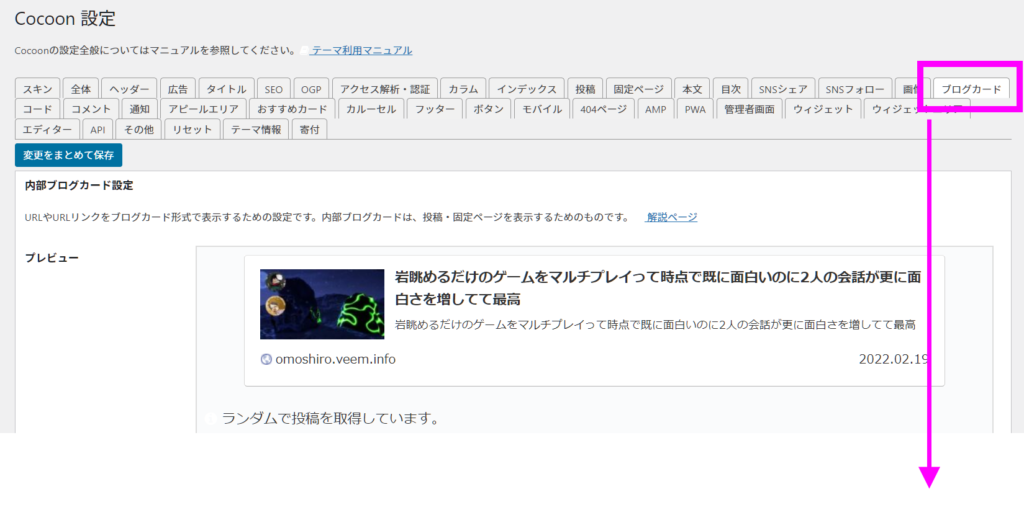Open the アクセス解析・認証 tab
Viewport: 1024px width, 510px height.
tap(384, 89)
